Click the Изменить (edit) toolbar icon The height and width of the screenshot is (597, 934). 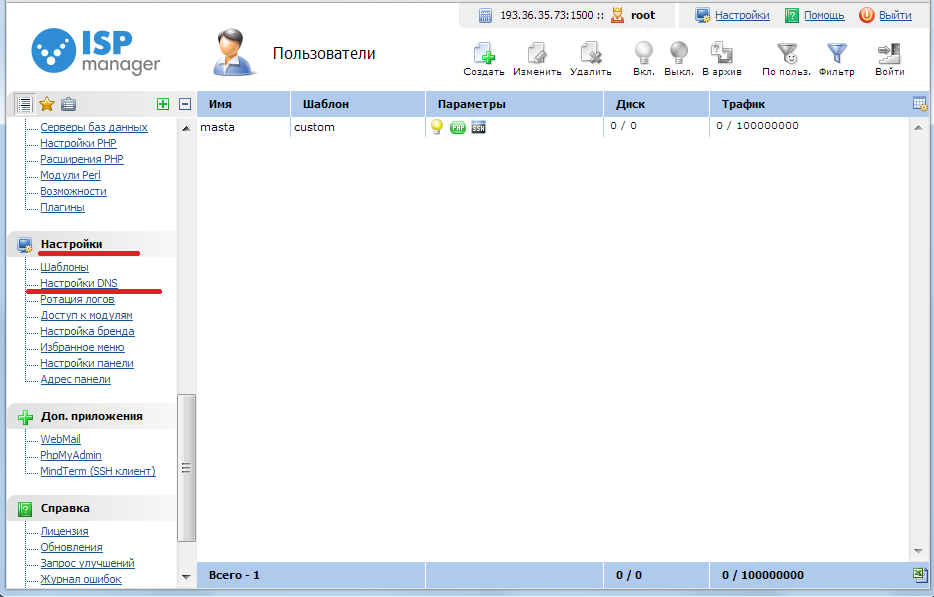coord(537,54)
